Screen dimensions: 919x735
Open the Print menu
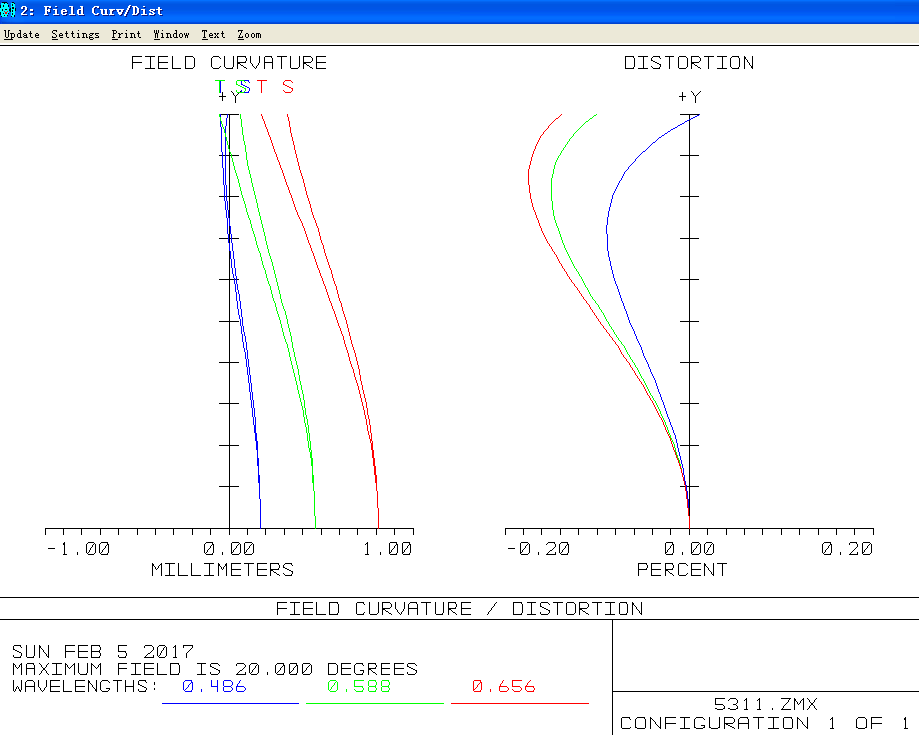(126, 34)
